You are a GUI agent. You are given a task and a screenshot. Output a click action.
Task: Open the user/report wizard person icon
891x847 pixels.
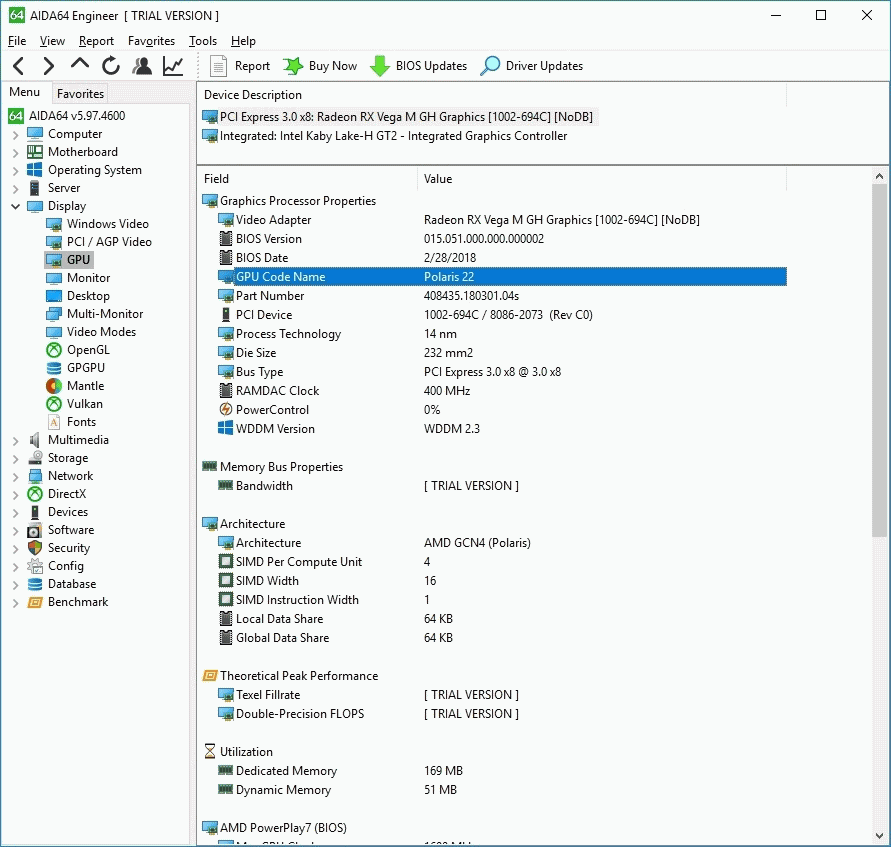click(x=142, y=66)
